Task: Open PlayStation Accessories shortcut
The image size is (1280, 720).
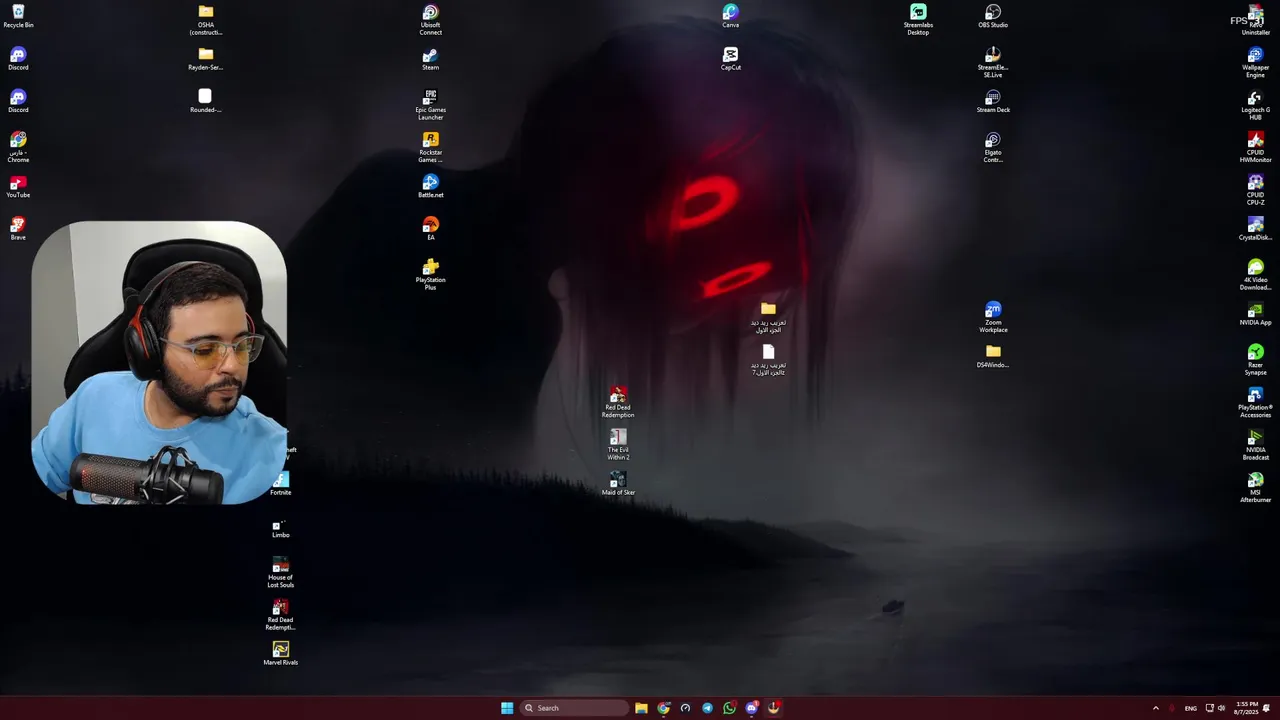Action: (x=1255, y=402)
